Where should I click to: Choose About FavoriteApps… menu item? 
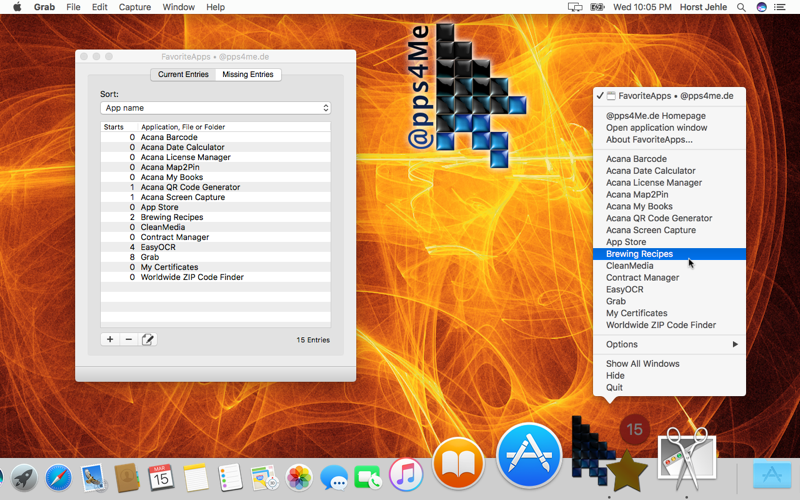669,139
